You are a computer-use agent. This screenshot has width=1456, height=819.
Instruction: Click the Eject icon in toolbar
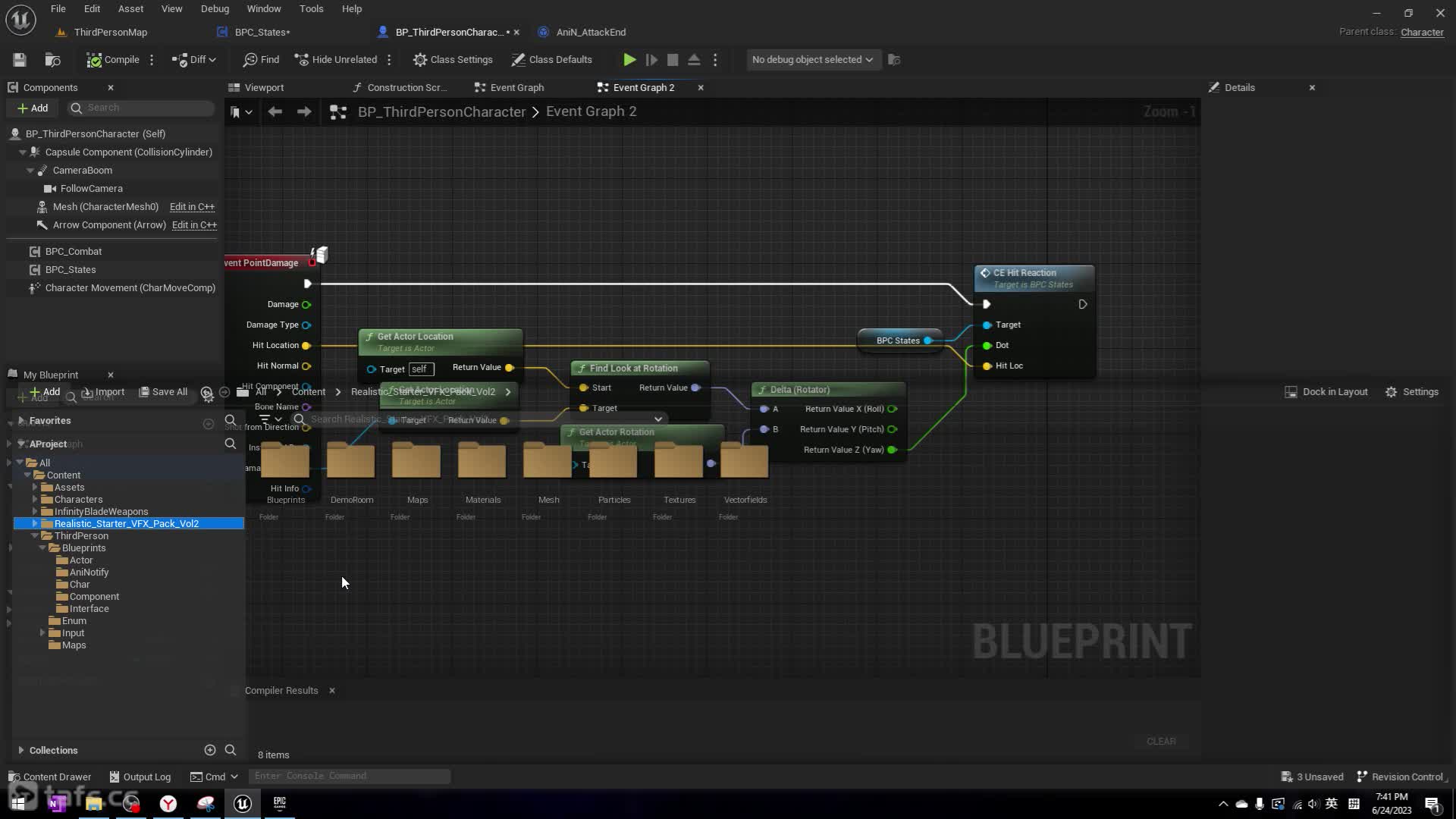pyautogui.click(x=694, y=60)
